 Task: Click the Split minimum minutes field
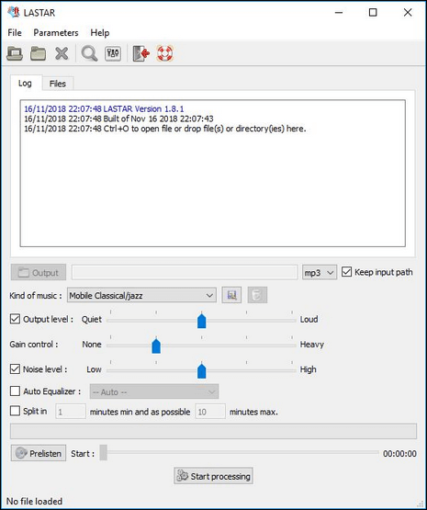(70, 411)
